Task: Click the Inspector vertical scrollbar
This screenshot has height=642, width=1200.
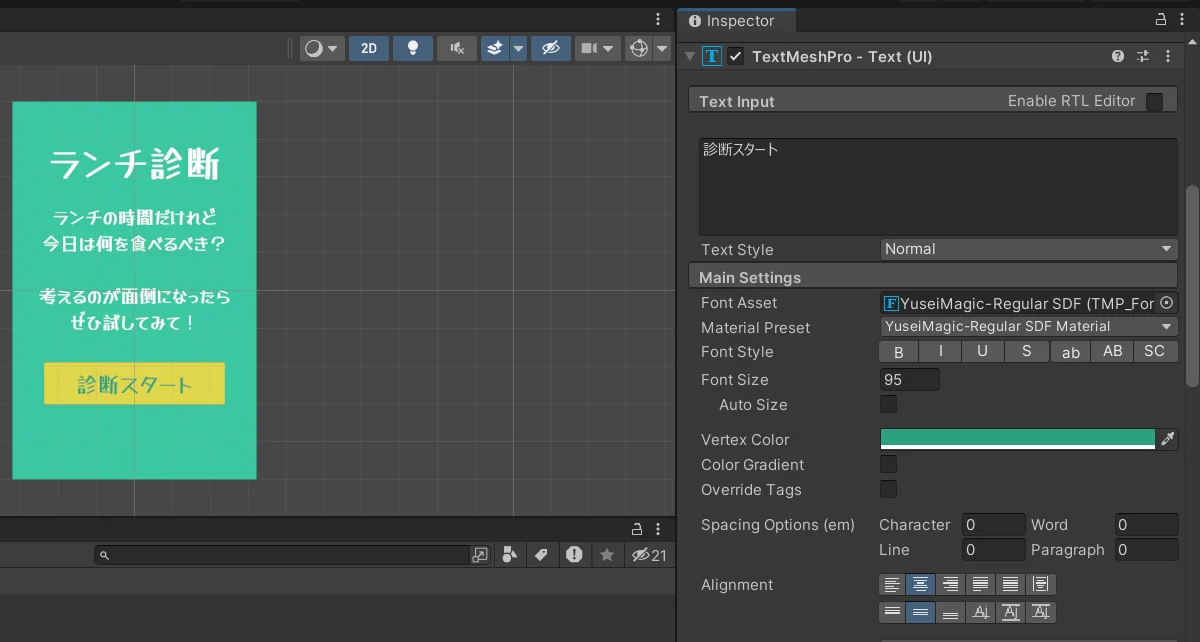Action: [x=1191, y=285]
